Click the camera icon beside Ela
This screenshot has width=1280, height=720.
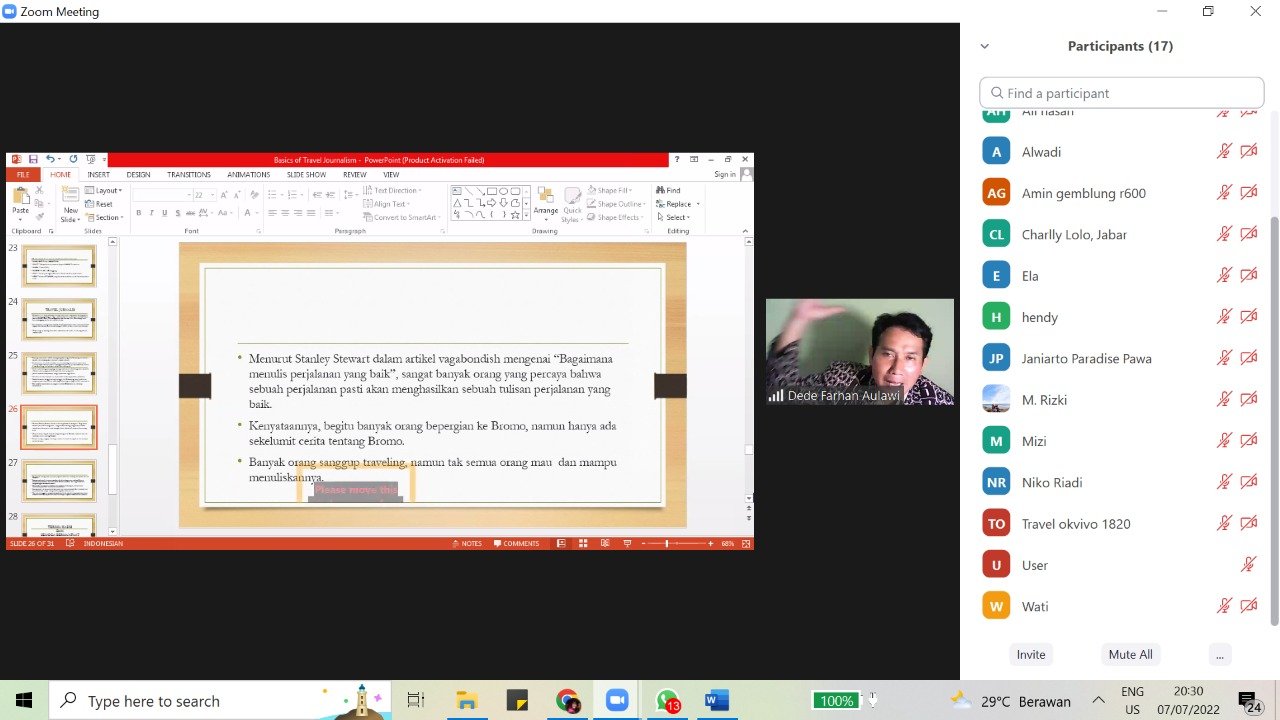pos(1249,276)
